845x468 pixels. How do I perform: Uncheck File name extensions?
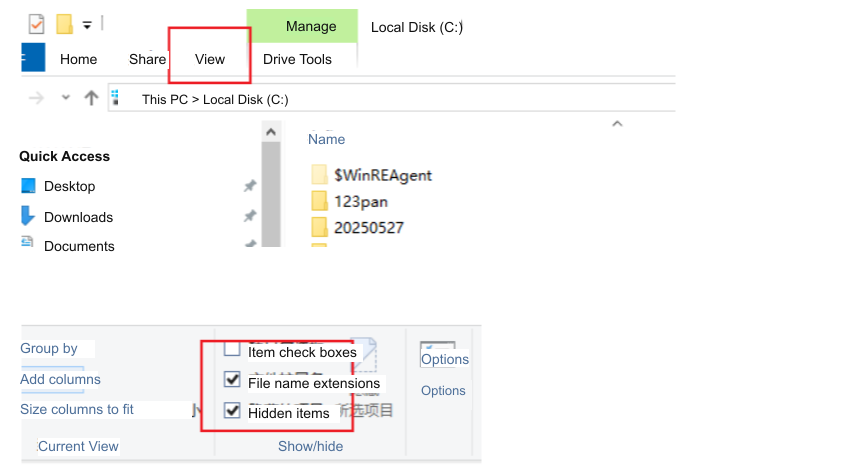232,380
